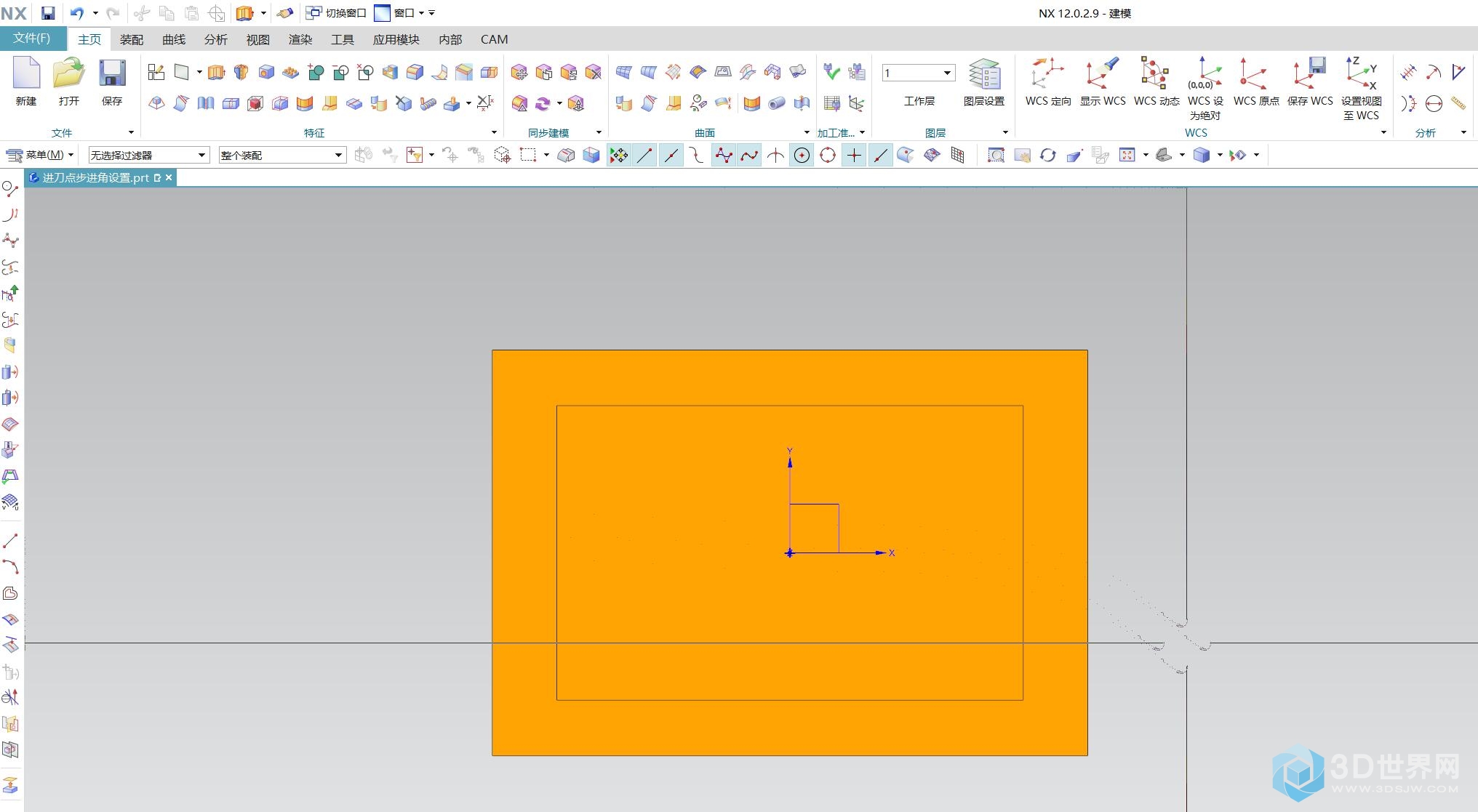This screenshot has width=1478, height=812.
Task: Expand the 菜单(M) menu dropdown
Action: click(40, 155)
